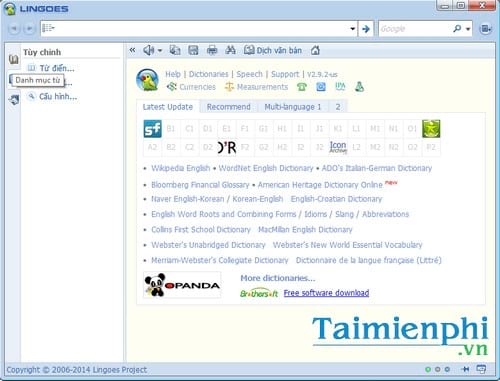Open the WordNet English Dictionary link
This screenshot has width=500, height=381.
tap(266, 168)
